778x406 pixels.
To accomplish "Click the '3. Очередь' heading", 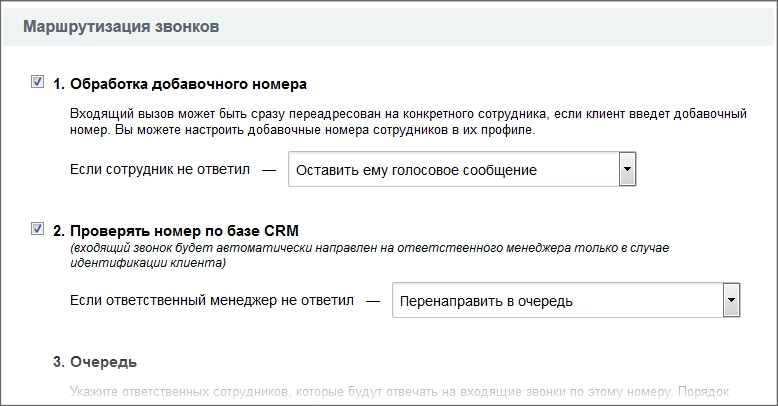I will pyautogui.click(x=95, y=362).
